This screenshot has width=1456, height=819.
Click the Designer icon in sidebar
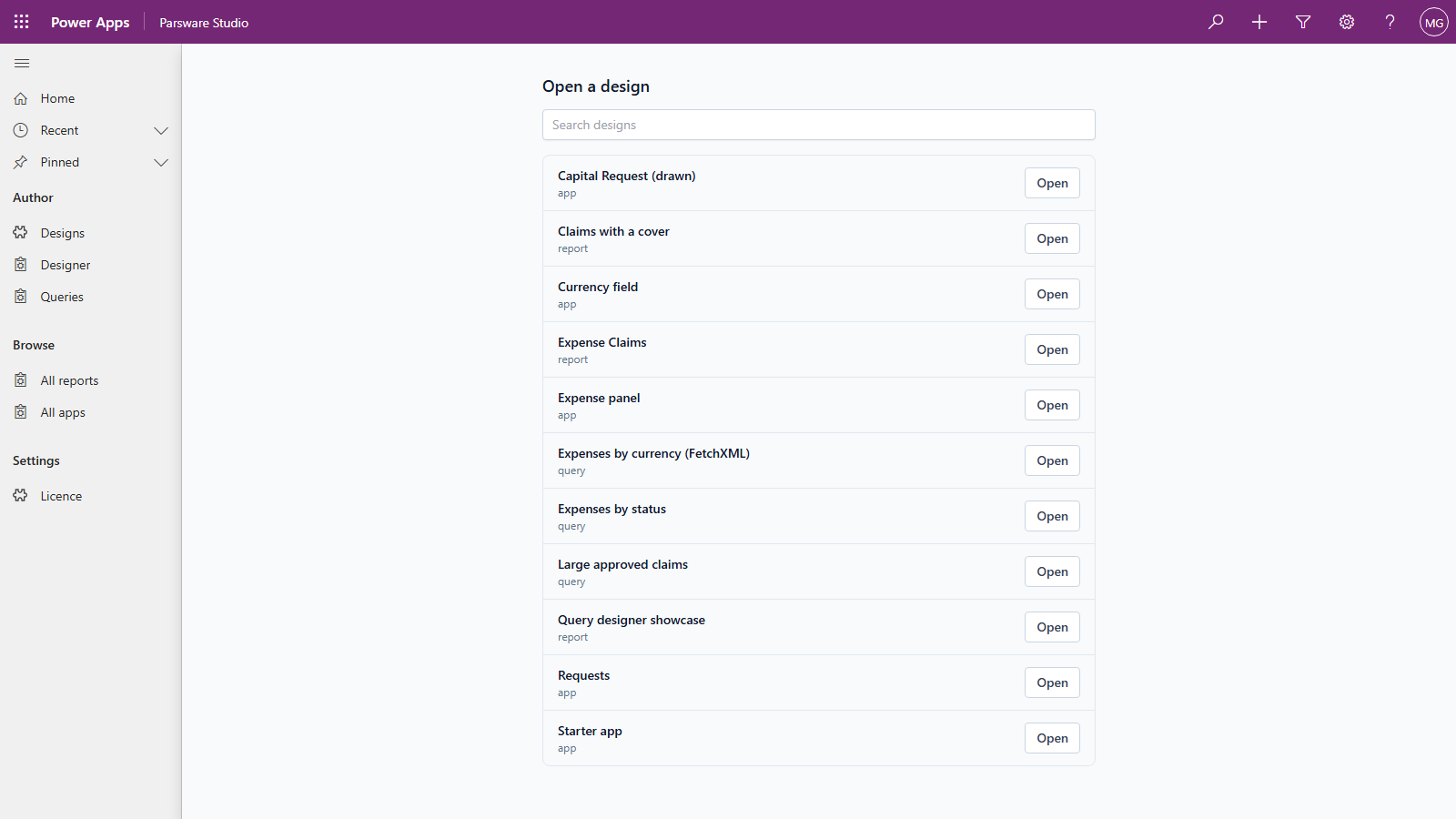21,265
